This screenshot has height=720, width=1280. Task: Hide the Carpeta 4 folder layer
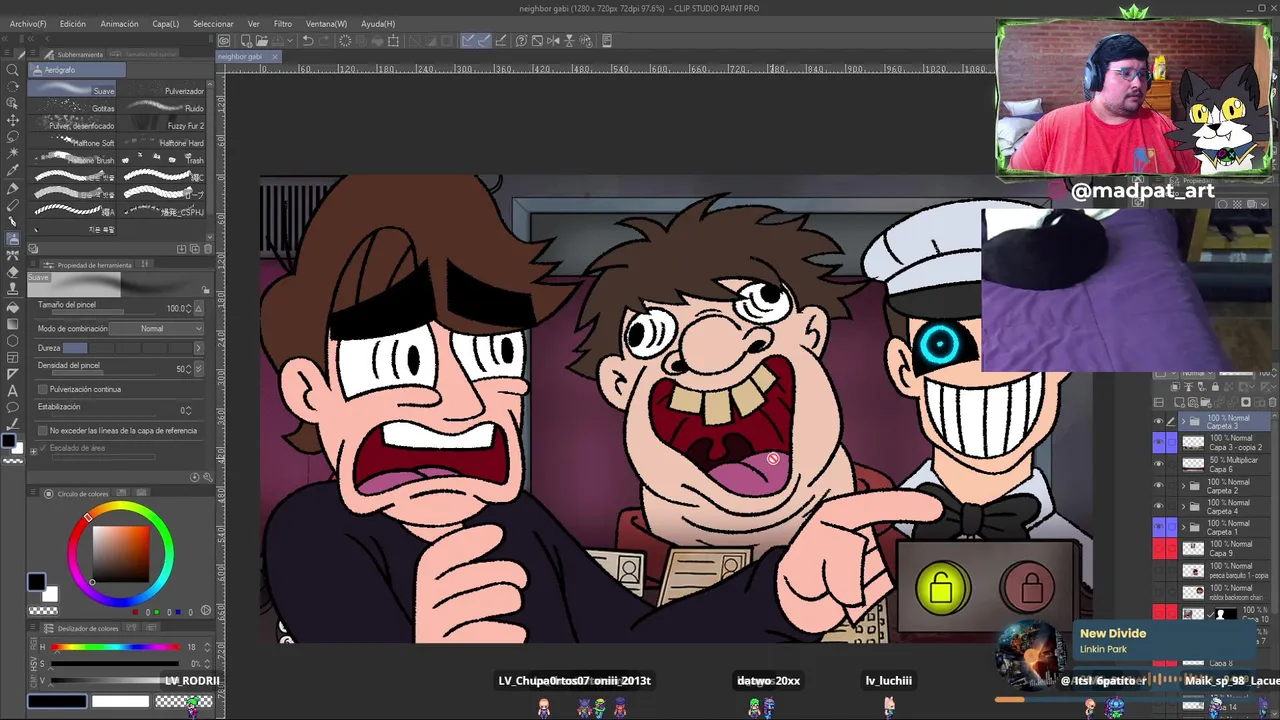coord(1158,506)
